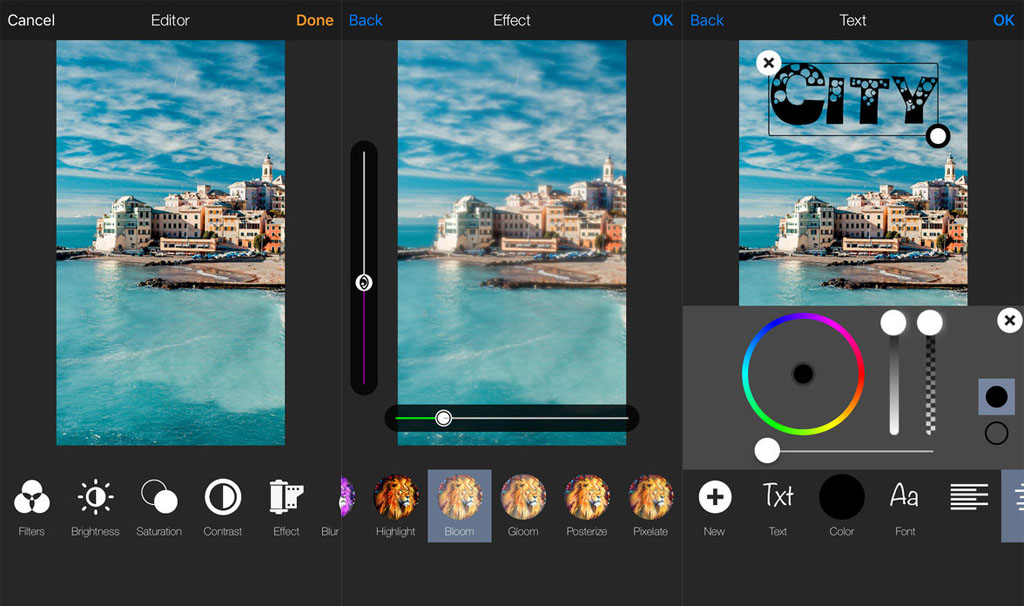This screenshot has height=606, width=1024.
Task: Delete the CITY text box
Action: coord(768,63)
